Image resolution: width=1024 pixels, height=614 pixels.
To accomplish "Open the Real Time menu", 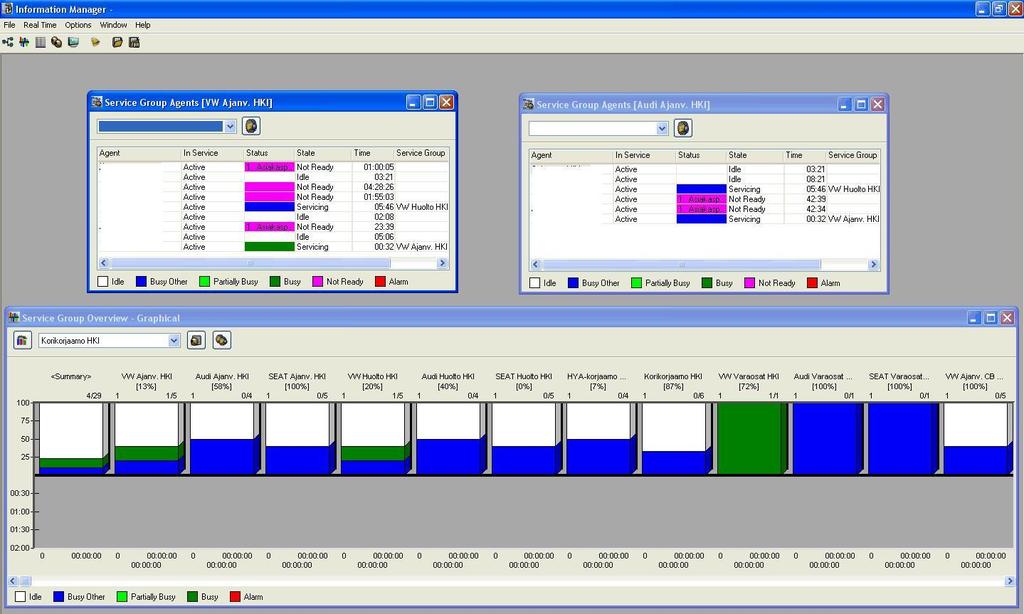I will [40, 25].
